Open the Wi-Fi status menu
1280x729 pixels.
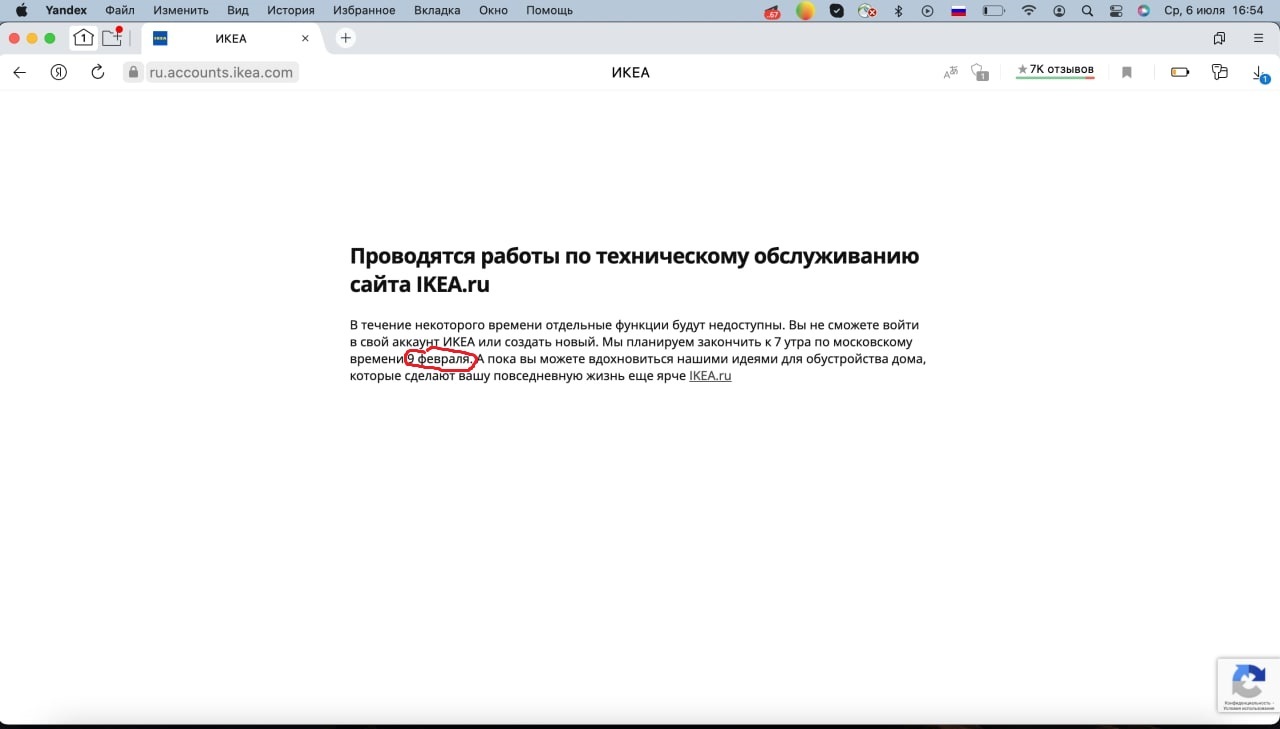1029,11
